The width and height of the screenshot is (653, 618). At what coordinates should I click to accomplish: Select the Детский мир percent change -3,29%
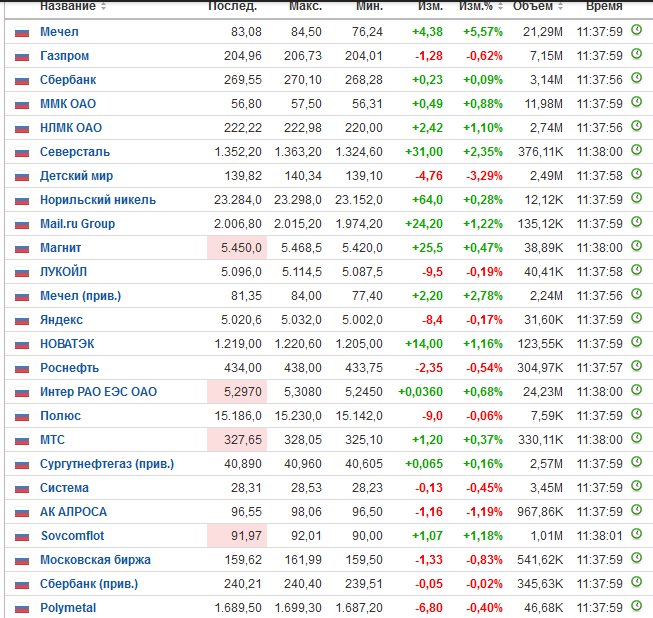coord(484,176)
